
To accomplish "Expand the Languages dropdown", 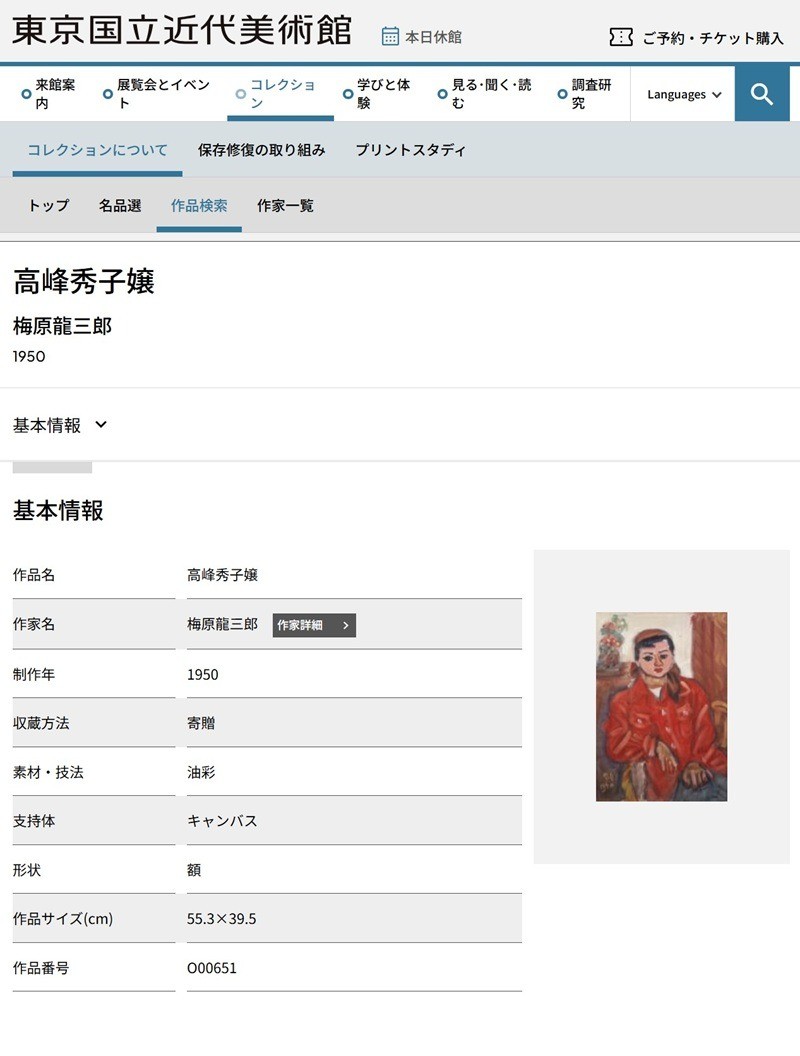I will 682,93.
